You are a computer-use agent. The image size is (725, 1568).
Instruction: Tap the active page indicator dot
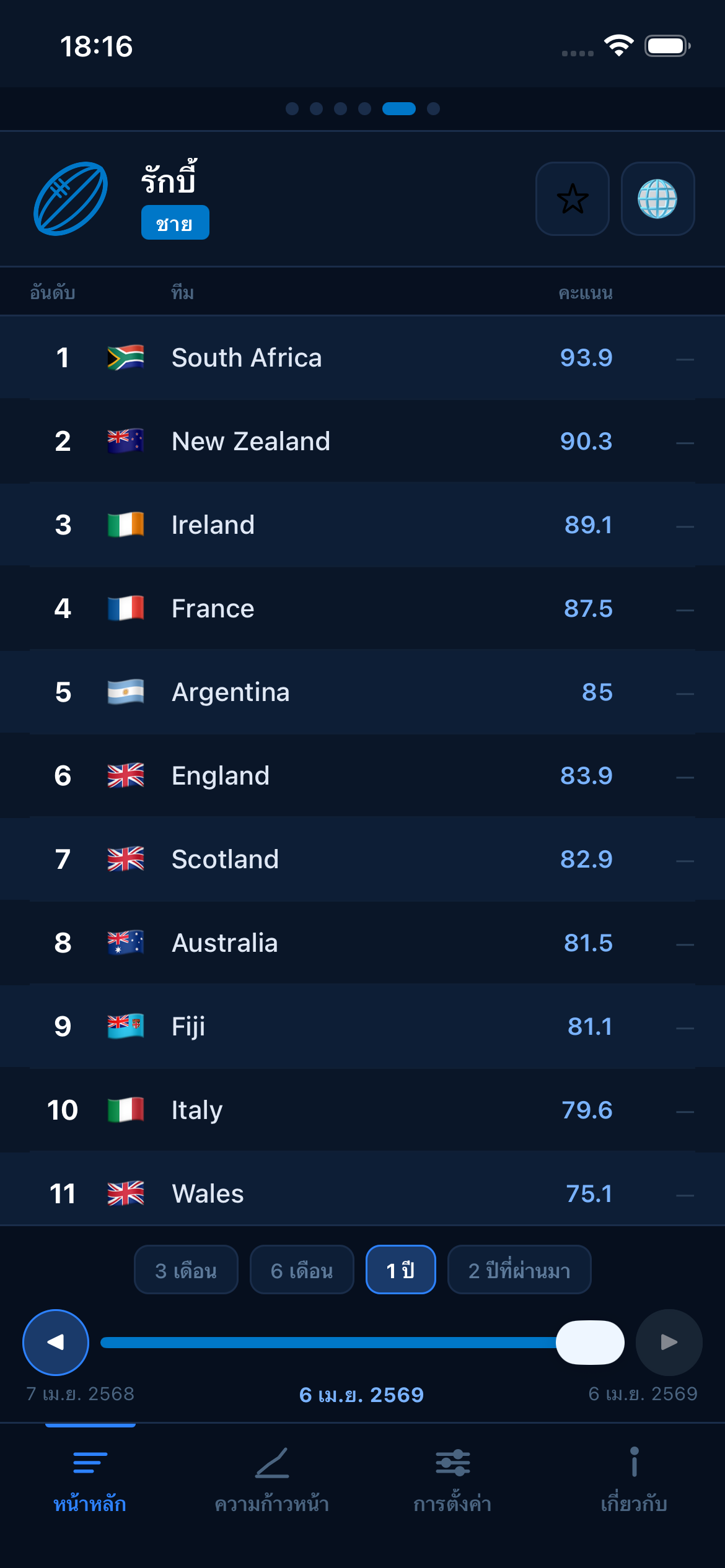[x=398, y=109]
